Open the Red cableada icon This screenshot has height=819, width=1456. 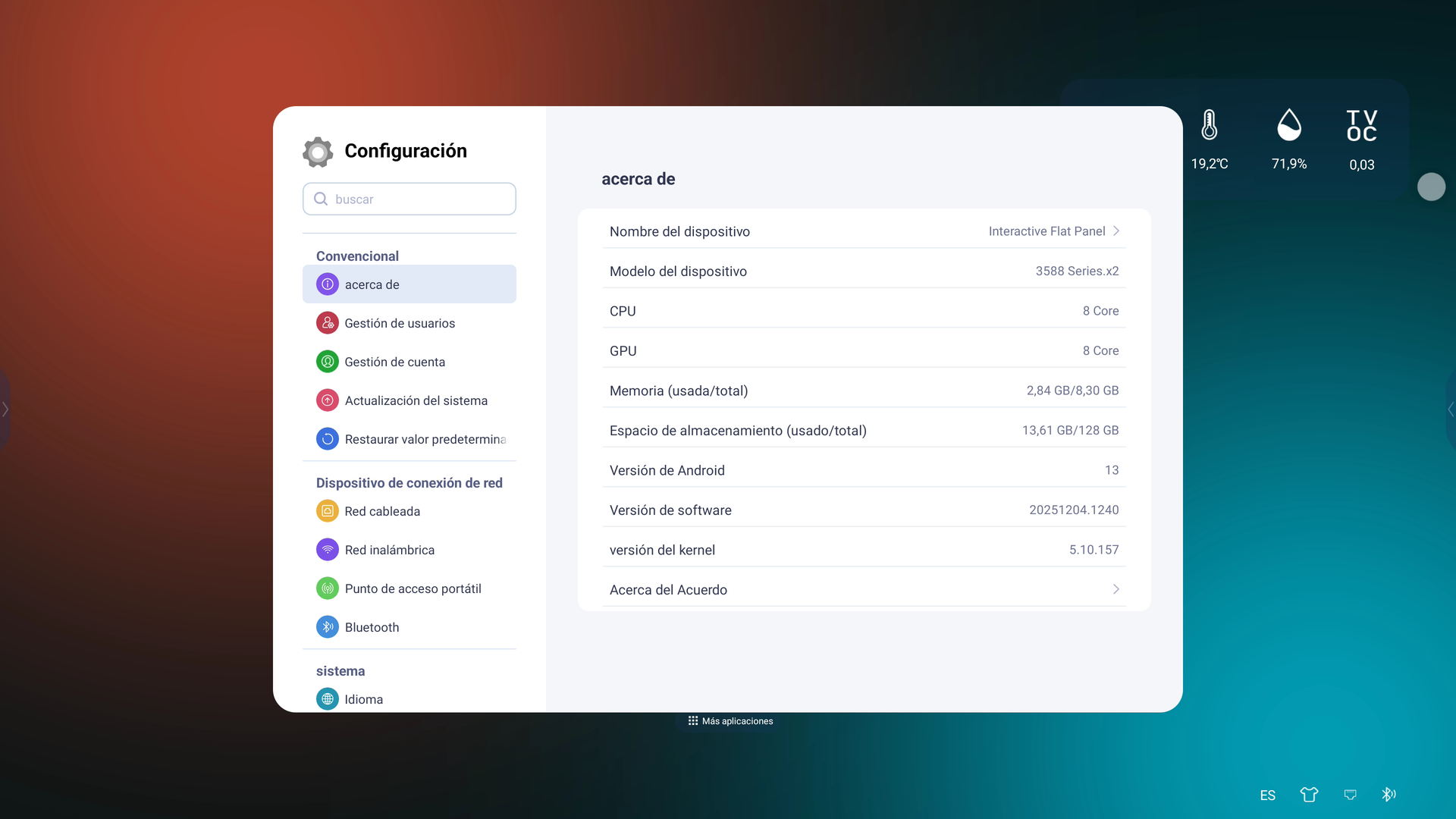[328, 511]
